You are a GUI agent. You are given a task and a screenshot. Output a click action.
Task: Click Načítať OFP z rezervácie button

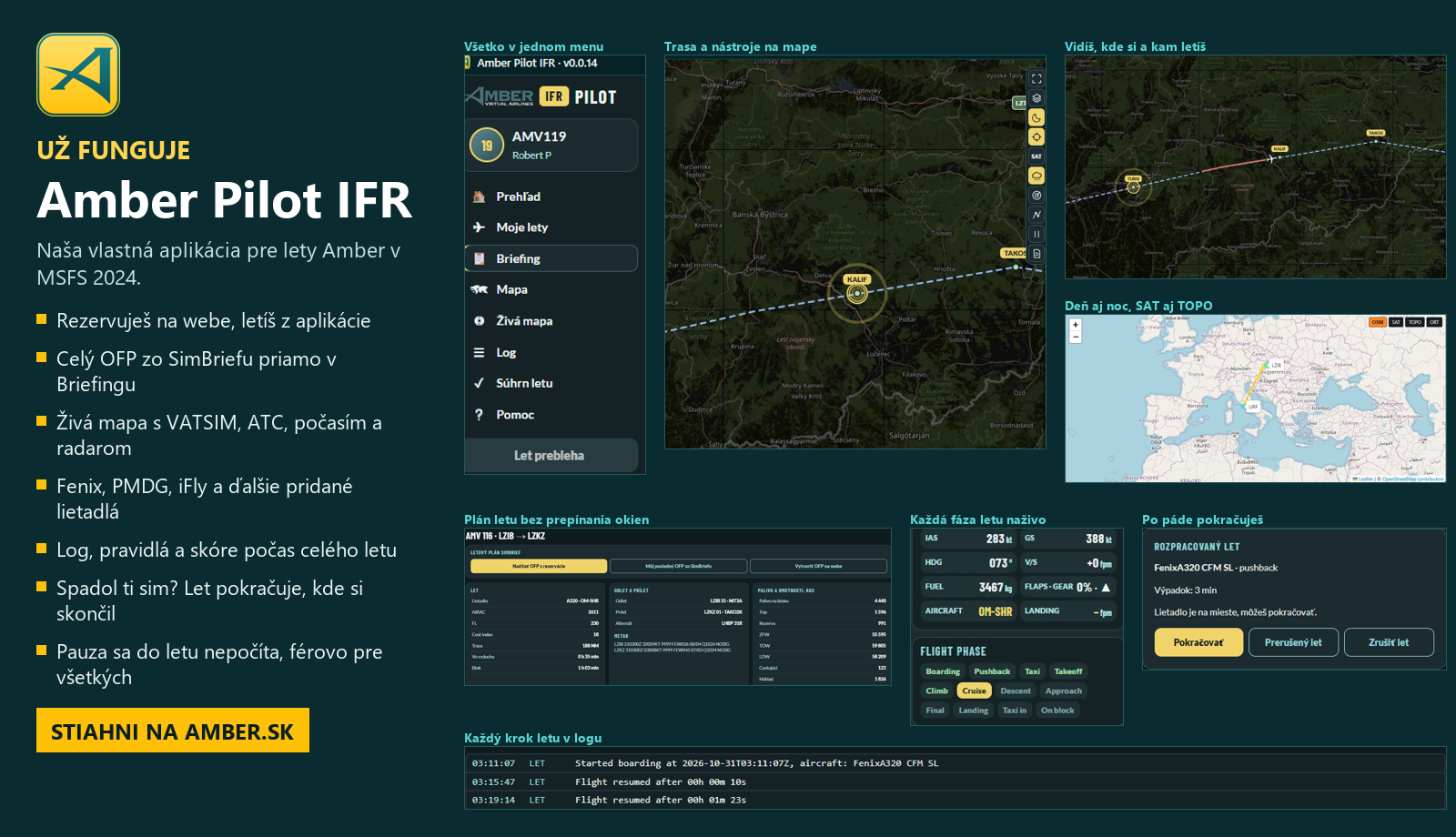coord(539,566)
